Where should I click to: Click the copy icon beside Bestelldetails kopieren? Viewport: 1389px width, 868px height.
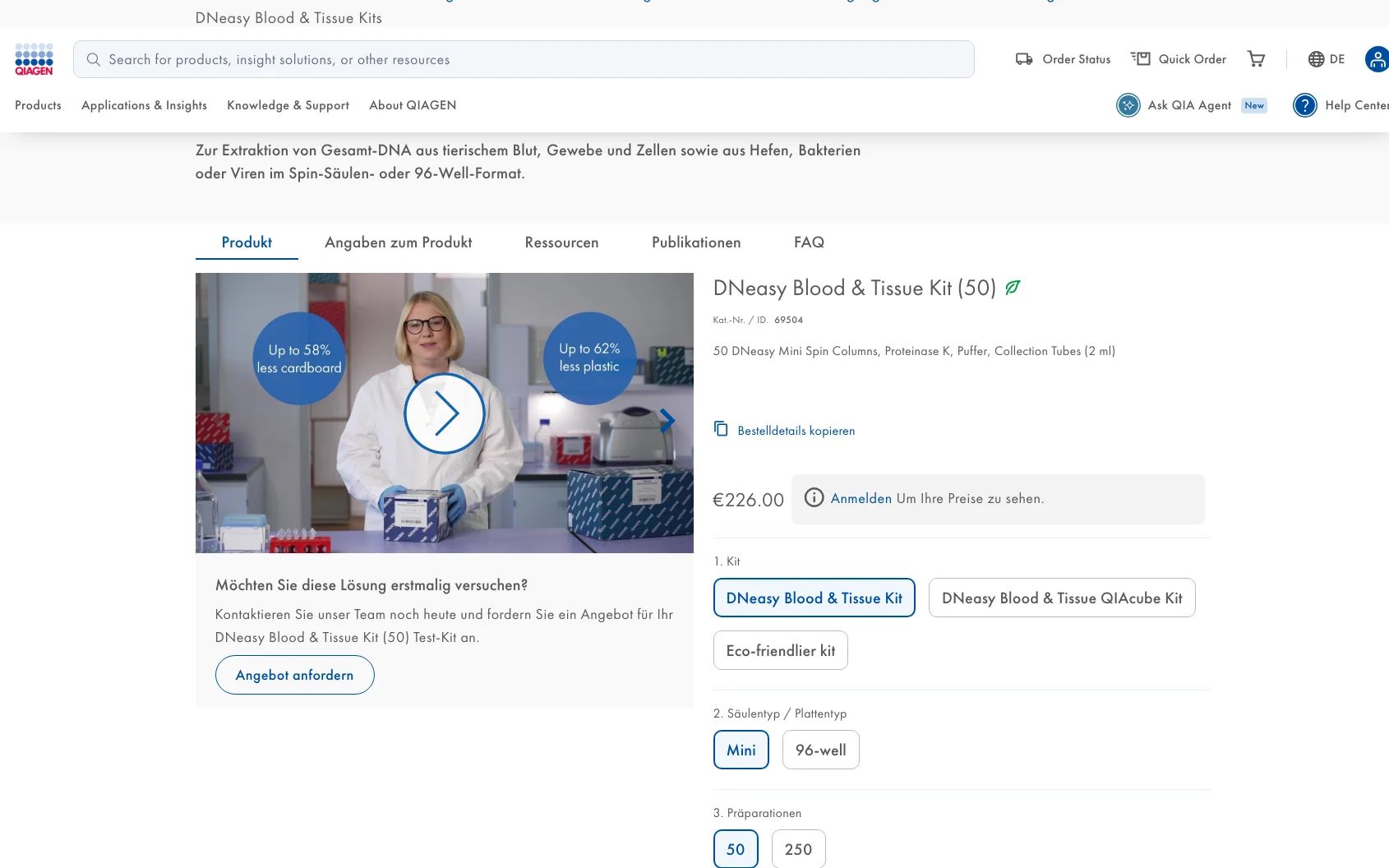click(721, 429)
